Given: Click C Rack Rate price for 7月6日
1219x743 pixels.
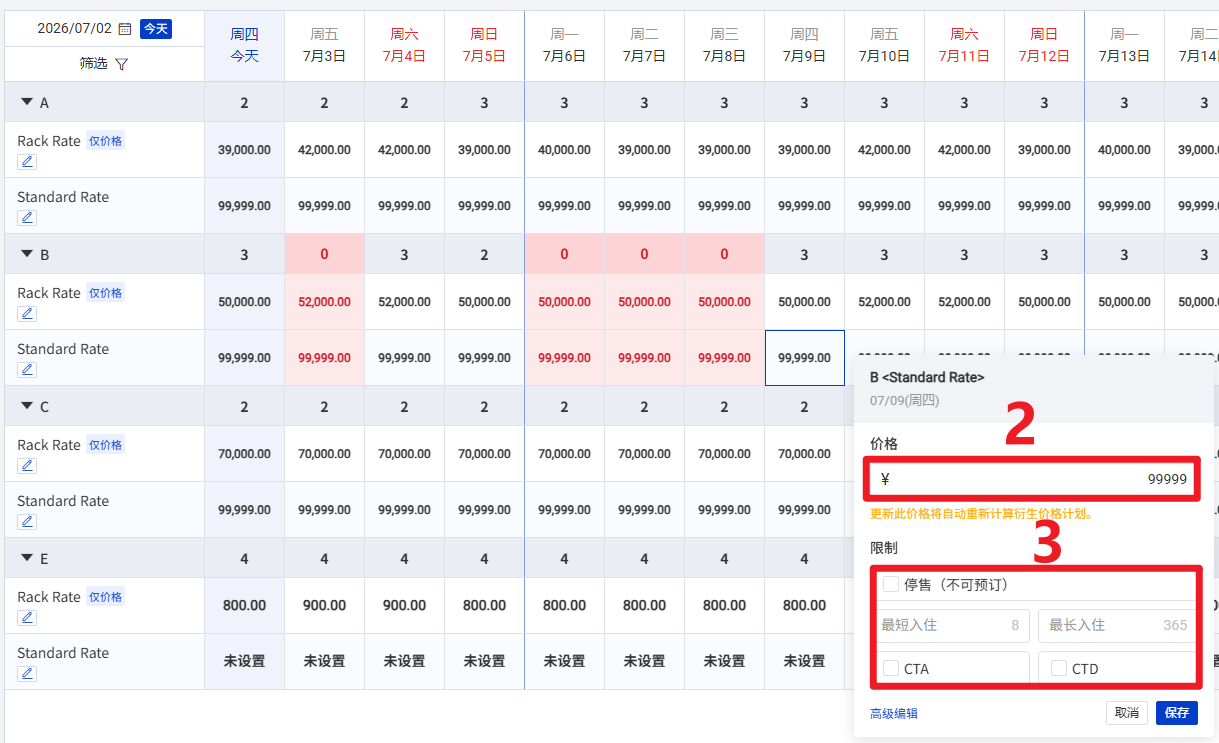Looking at the screenshot, I should (x=564, y=454).
